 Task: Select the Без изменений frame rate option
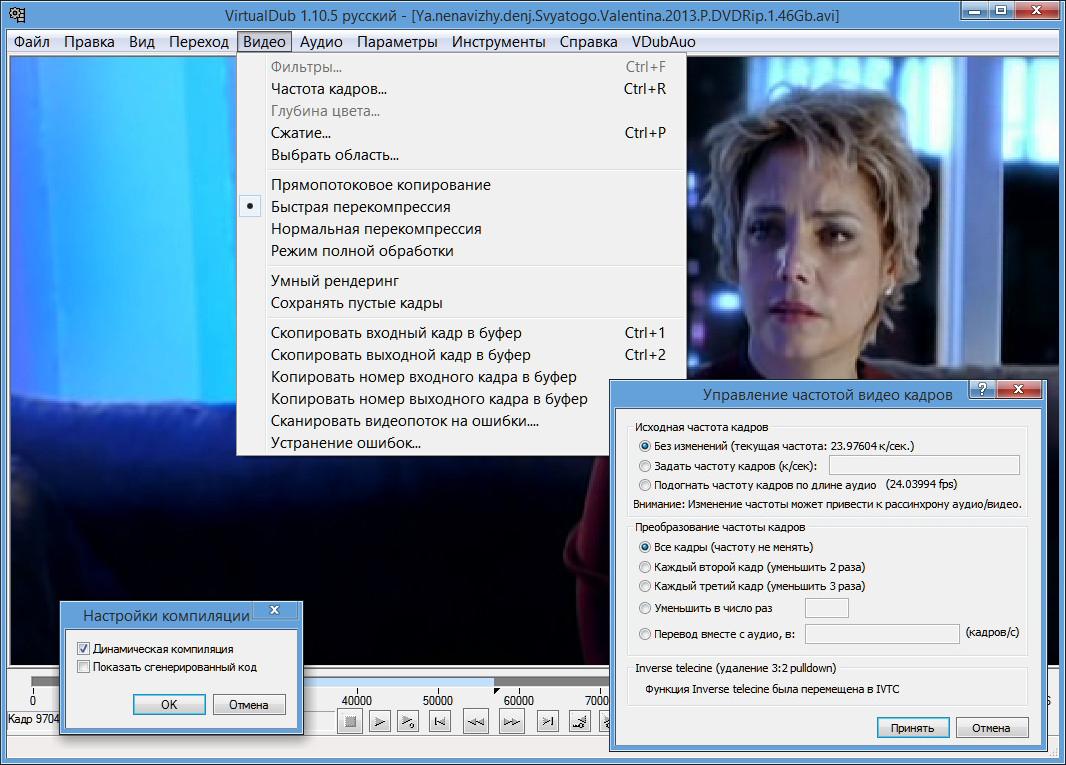pos(644,446)
